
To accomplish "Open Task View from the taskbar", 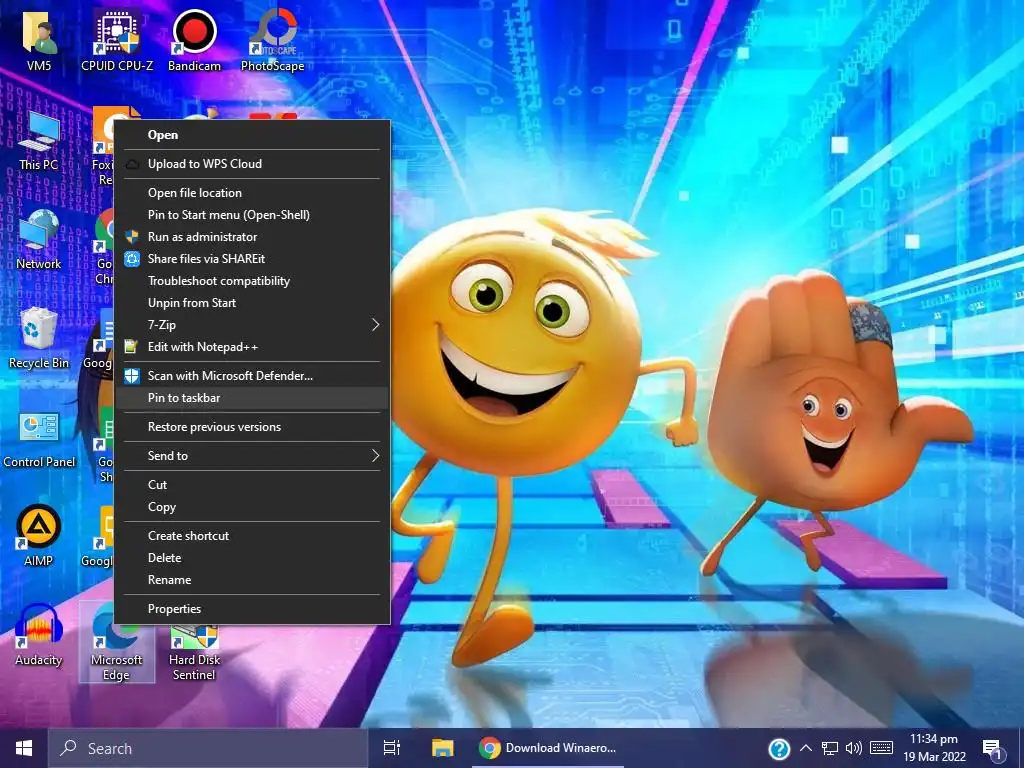I will [392, 748].
